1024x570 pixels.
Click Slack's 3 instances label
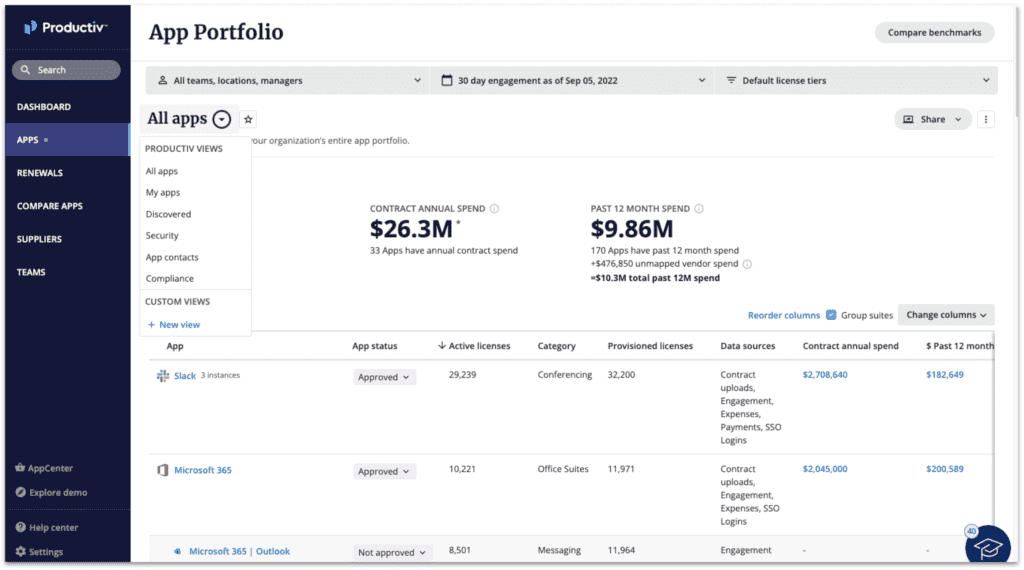click(220, 375)
